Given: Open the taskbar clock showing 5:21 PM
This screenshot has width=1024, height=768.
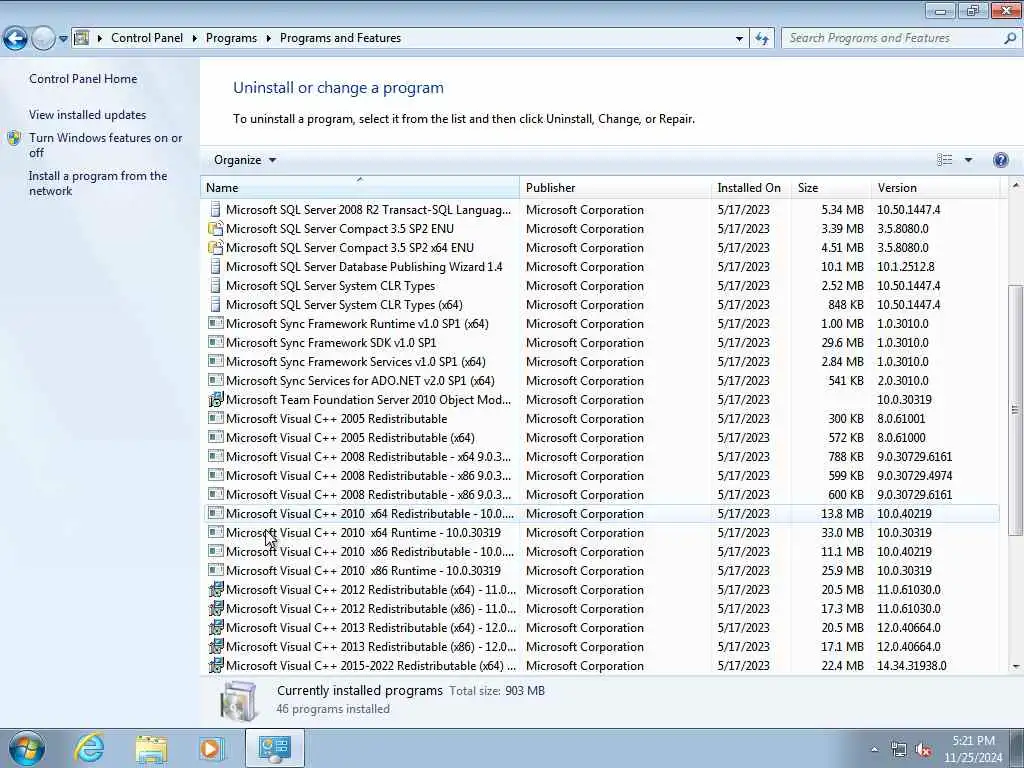Looking at the screenshot, I should tap(973, 749).
